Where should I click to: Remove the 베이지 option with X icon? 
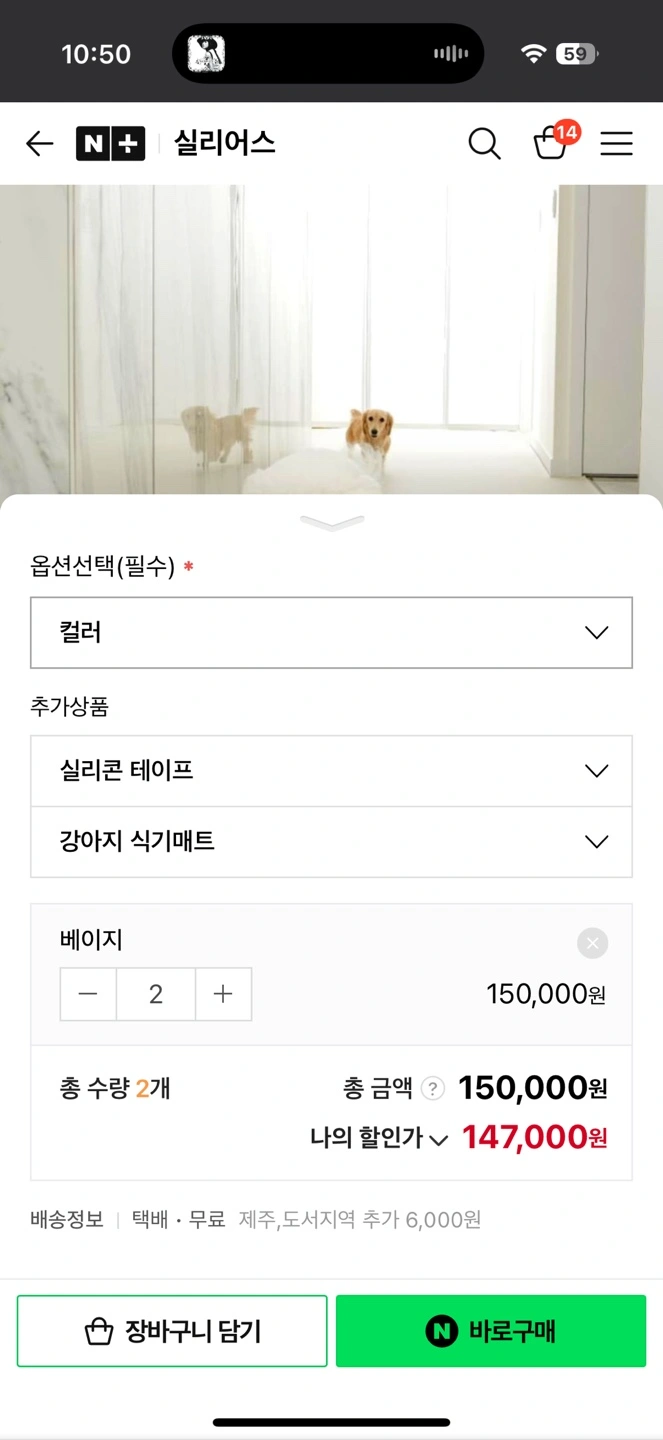coord(592,943)
